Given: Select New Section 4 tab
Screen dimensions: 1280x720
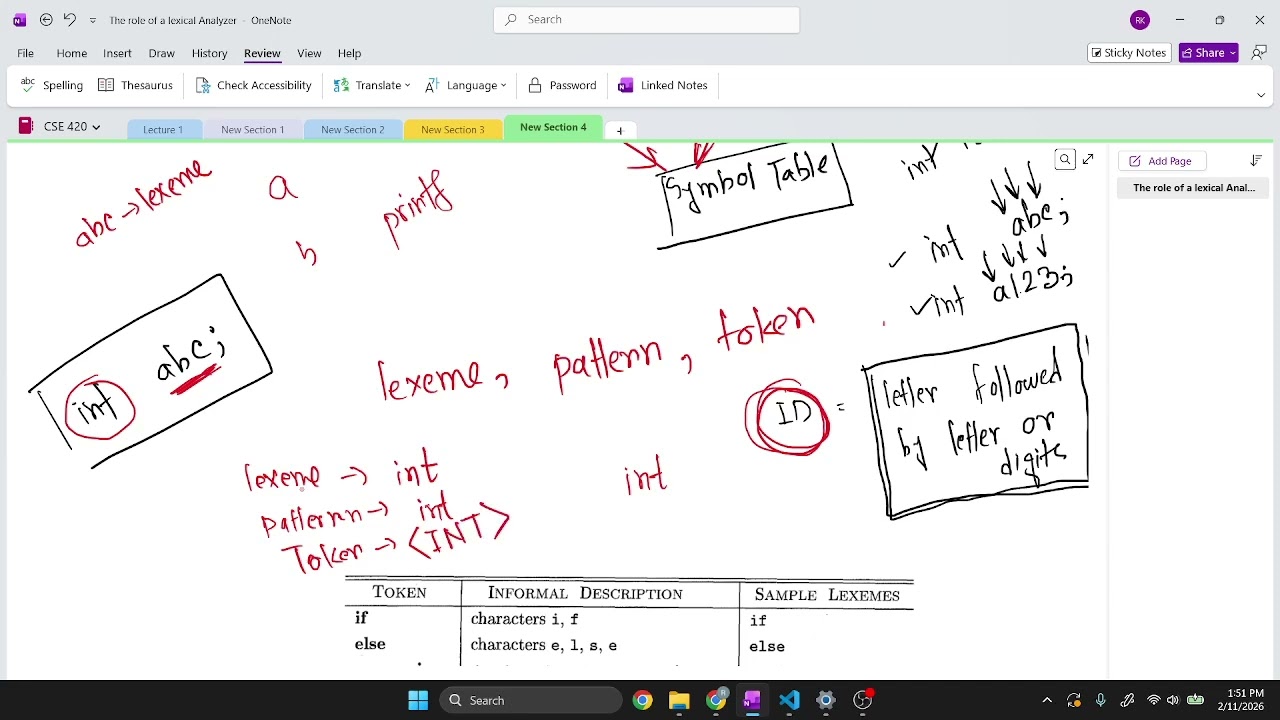Looking at the screenshot, I should point(553,127).
